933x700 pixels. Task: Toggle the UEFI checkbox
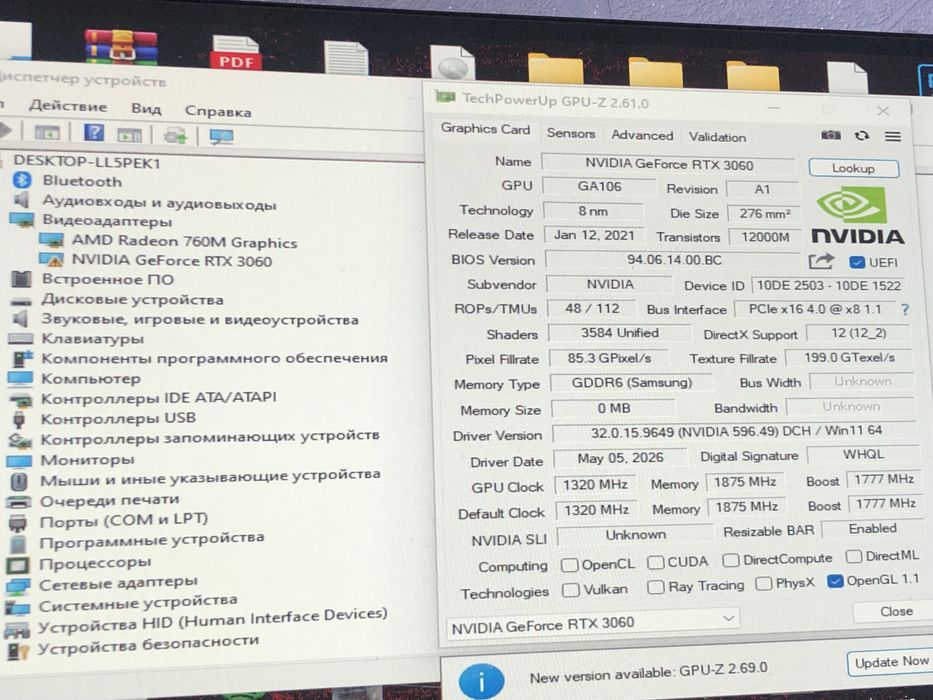[x=857, y=262]
